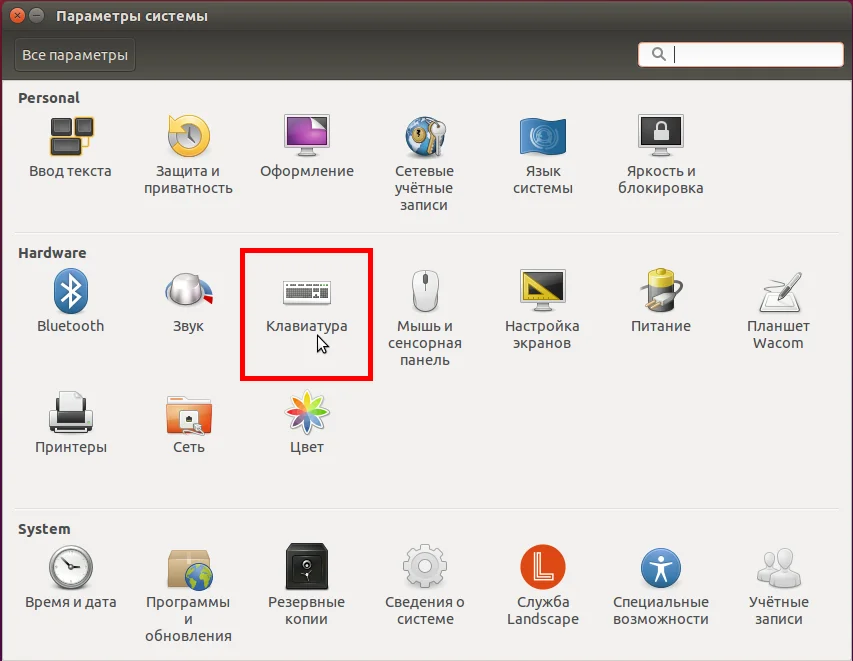Click the Резервные копии text label
Screen dimensions: 853x661
tap(307, 610)
